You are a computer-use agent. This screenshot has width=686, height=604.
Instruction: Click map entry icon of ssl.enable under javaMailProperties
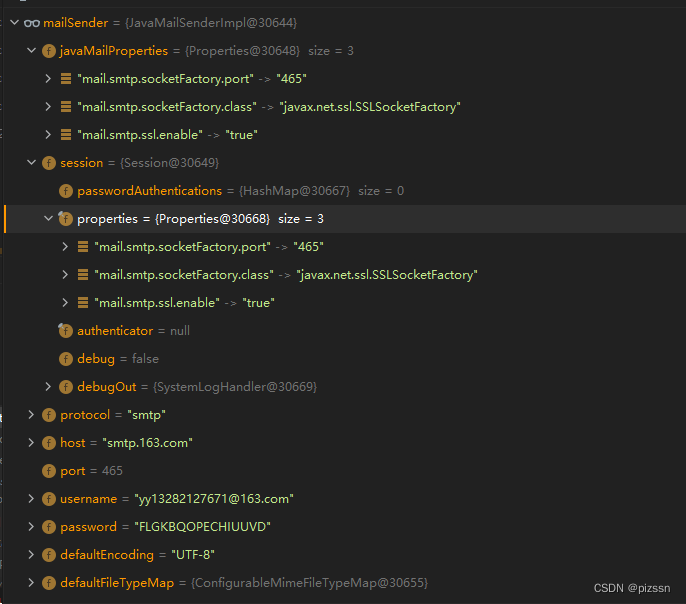[x=66, y=135]
